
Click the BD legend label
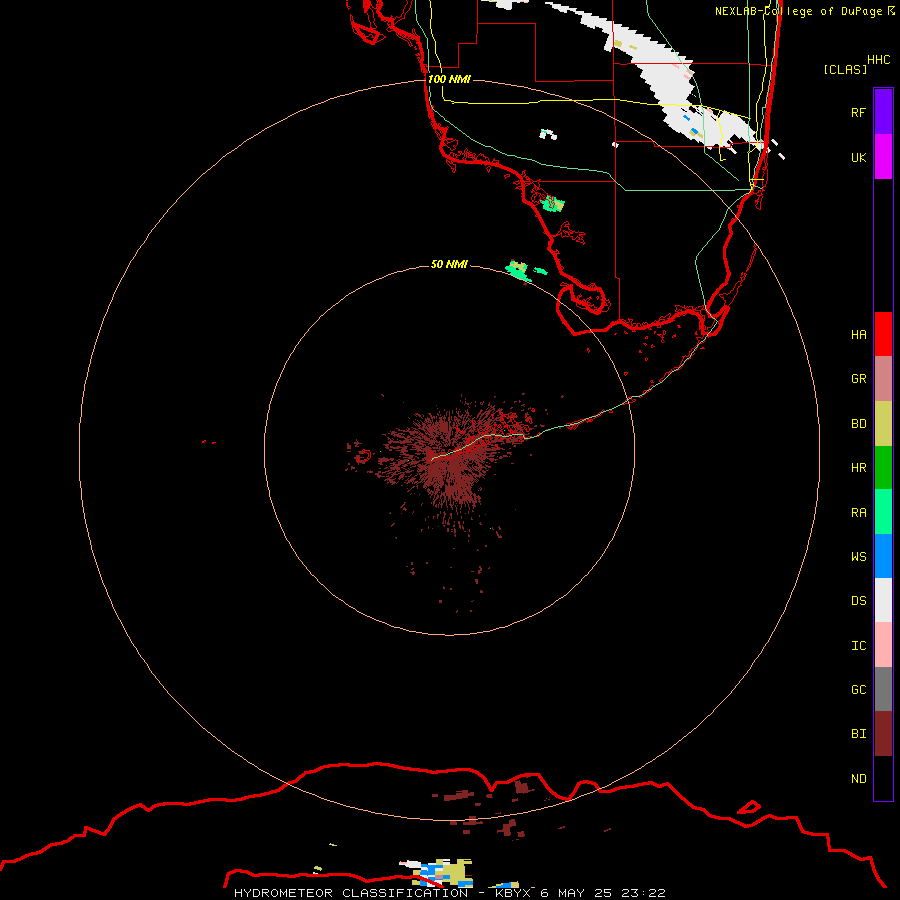tap(858, 424)
